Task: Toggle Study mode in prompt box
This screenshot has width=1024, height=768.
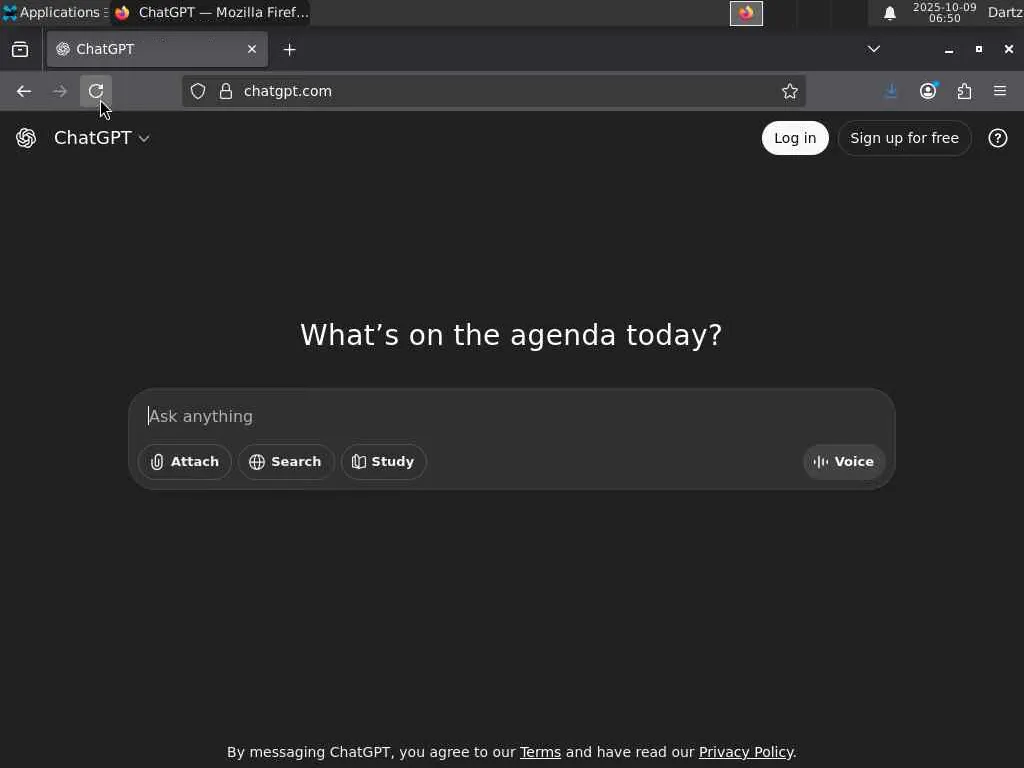Action: [x=383, y=462]
